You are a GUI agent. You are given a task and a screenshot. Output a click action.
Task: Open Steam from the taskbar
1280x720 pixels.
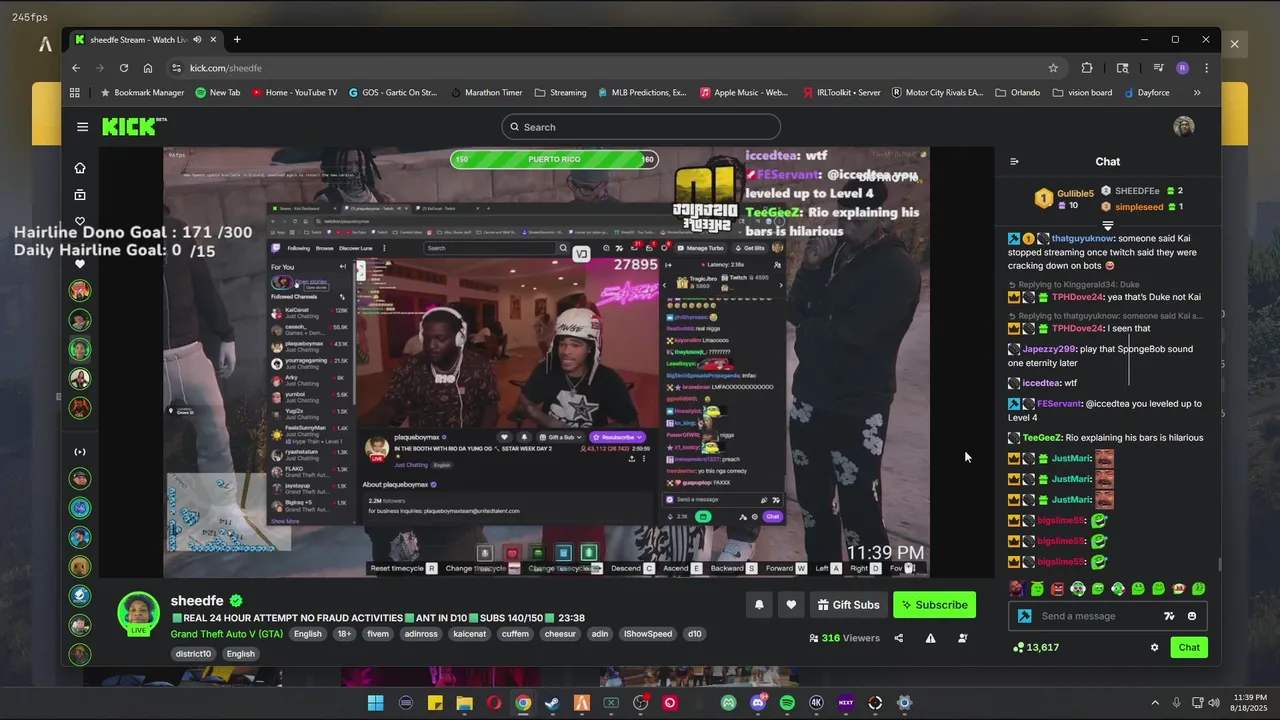(x=552, y=703)
